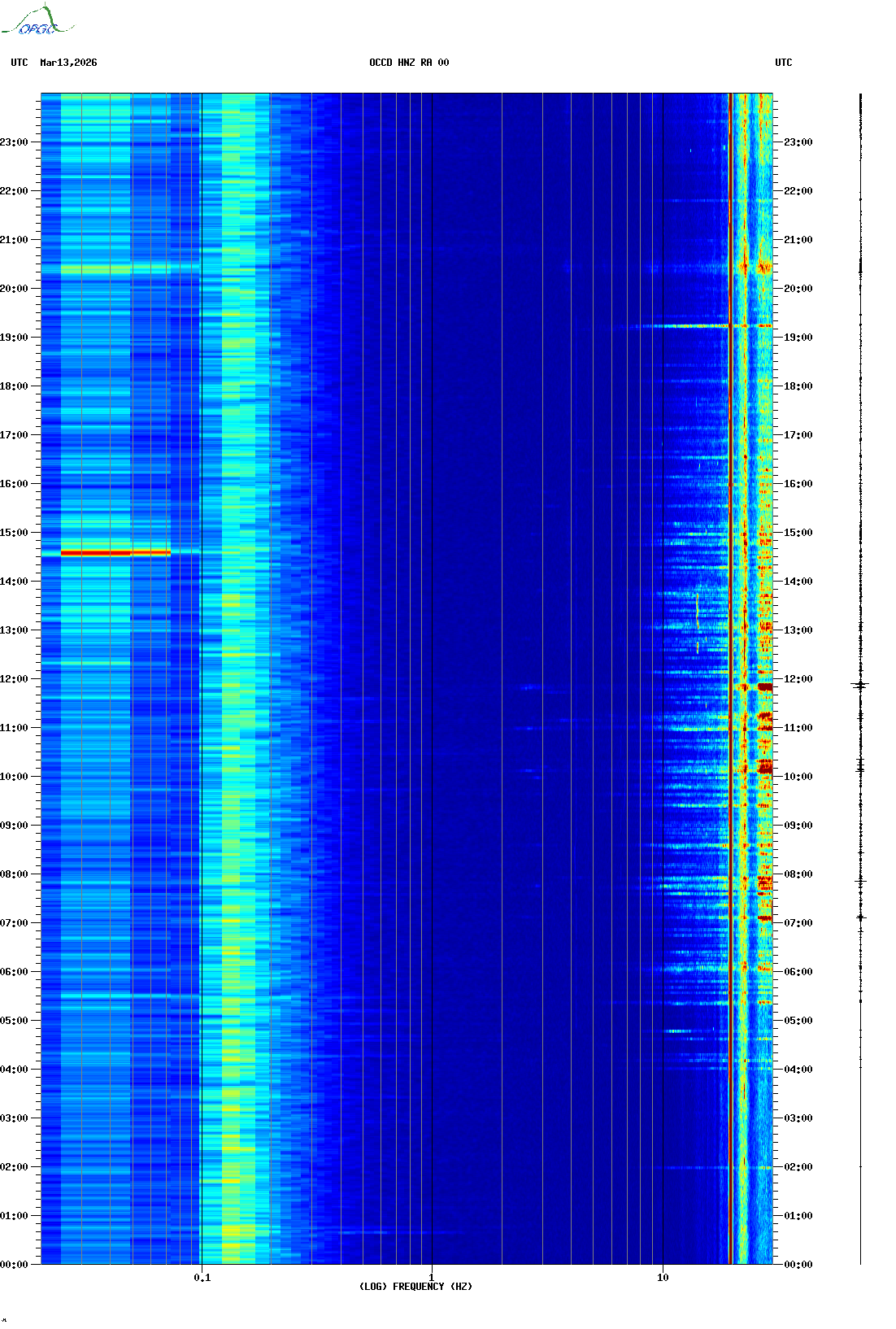Screen dimensions: 896x1329
Task: Click the left-axis 22:00 time label
Action: click(x=14, y=191)
